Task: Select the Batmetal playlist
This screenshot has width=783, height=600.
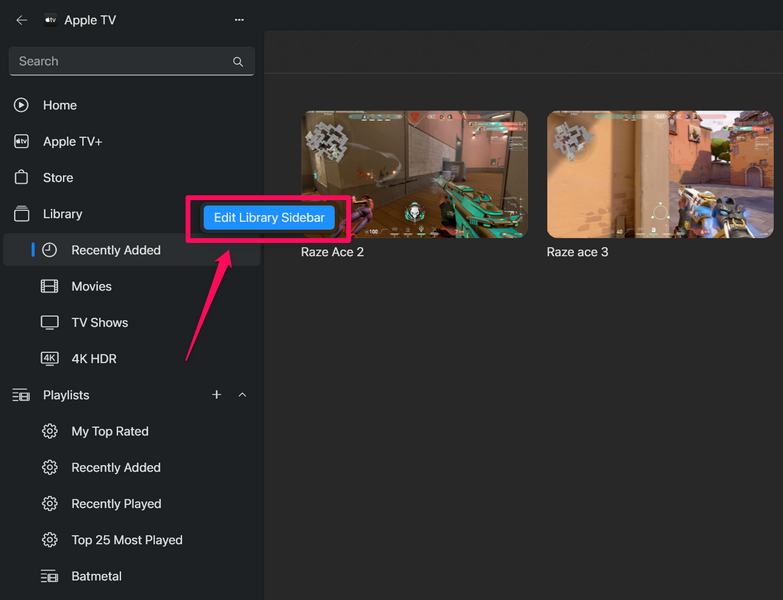Action: (96, 576)
